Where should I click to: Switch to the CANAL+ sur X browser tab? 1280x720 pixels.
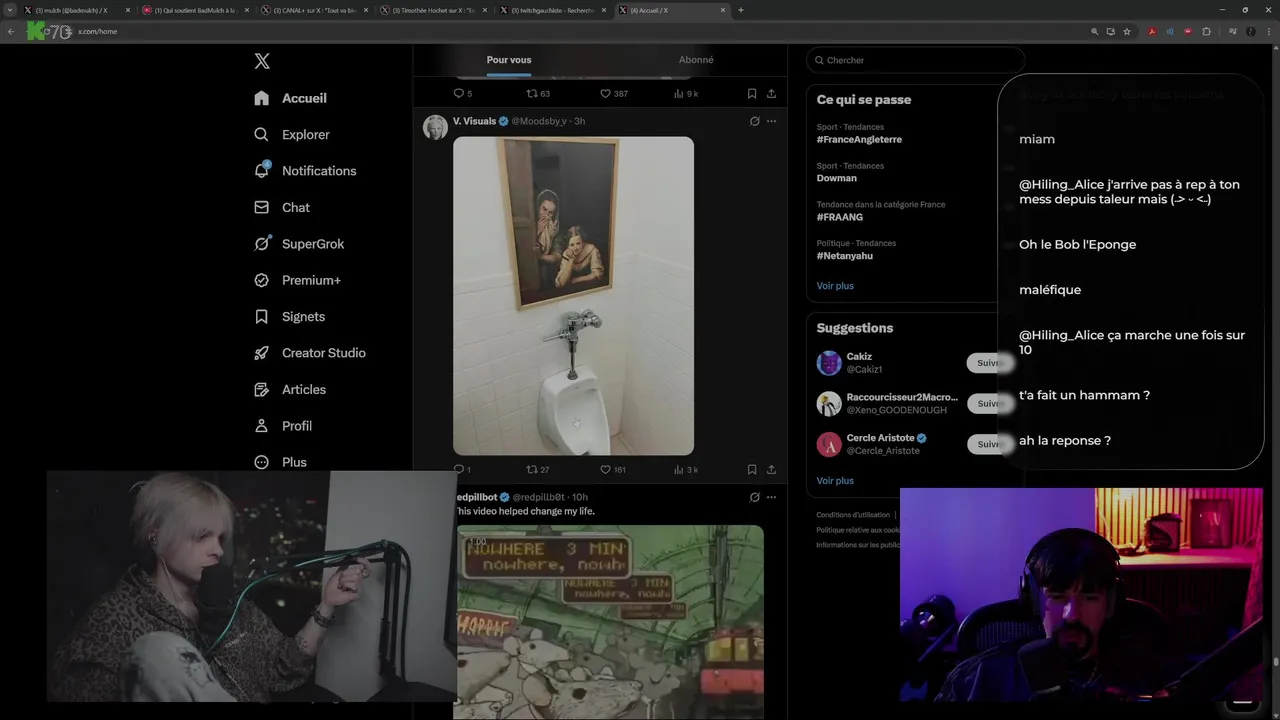[x=315, y=10]
